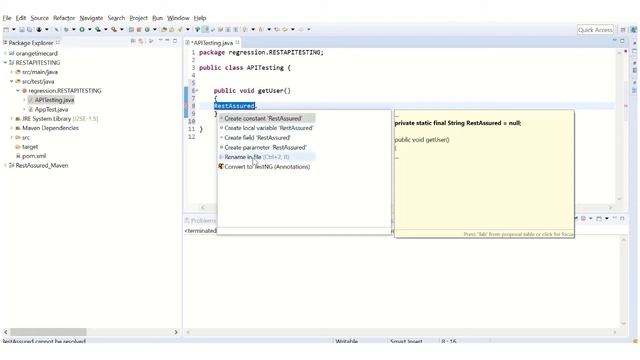Viewport: 640px width, 360px height.
Task: Select the APITesting.java editor tab
Action: click(213, 42)
